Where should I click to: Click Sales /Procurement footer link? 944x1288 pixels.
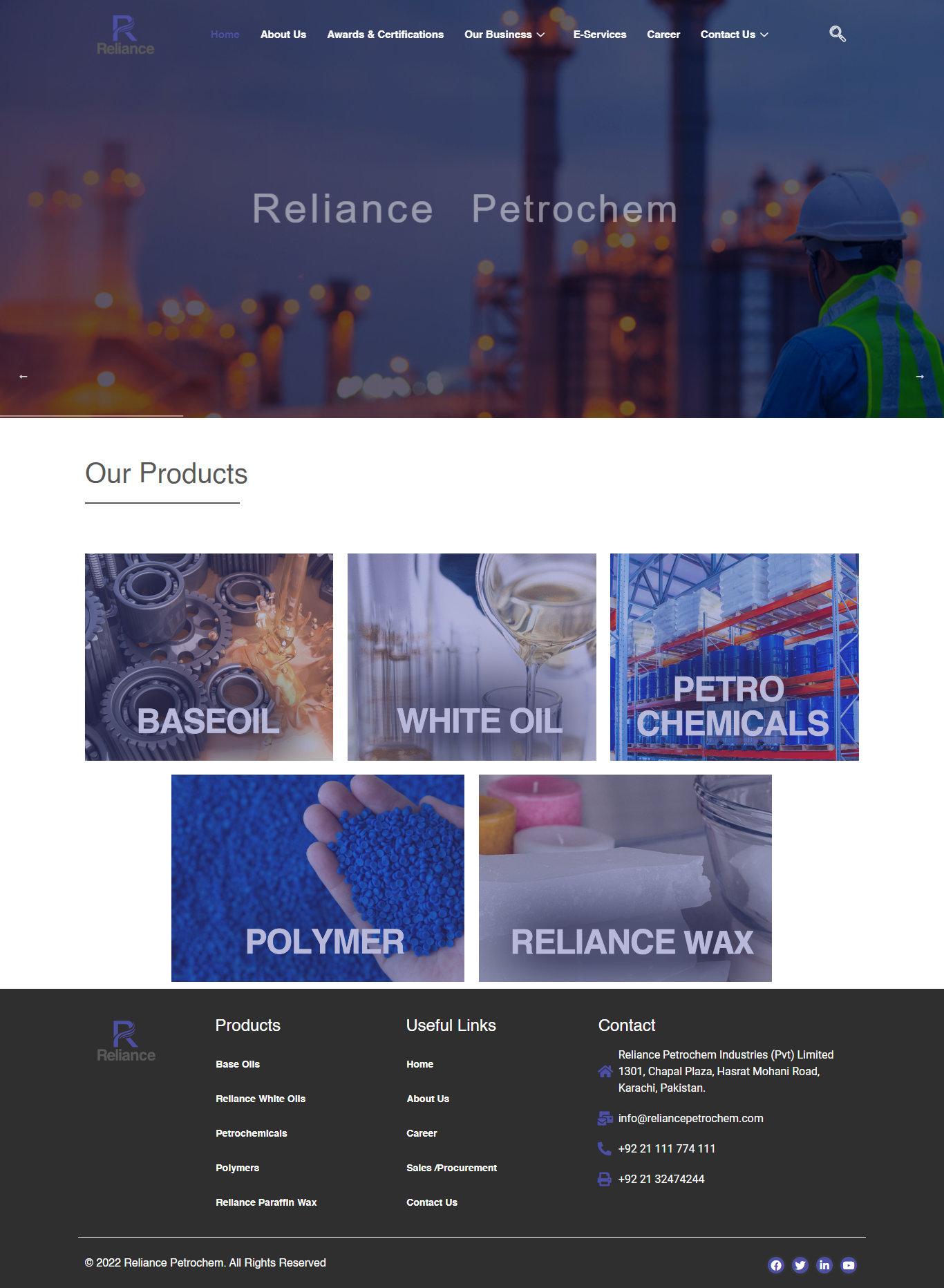click(x=452, y=1168)
